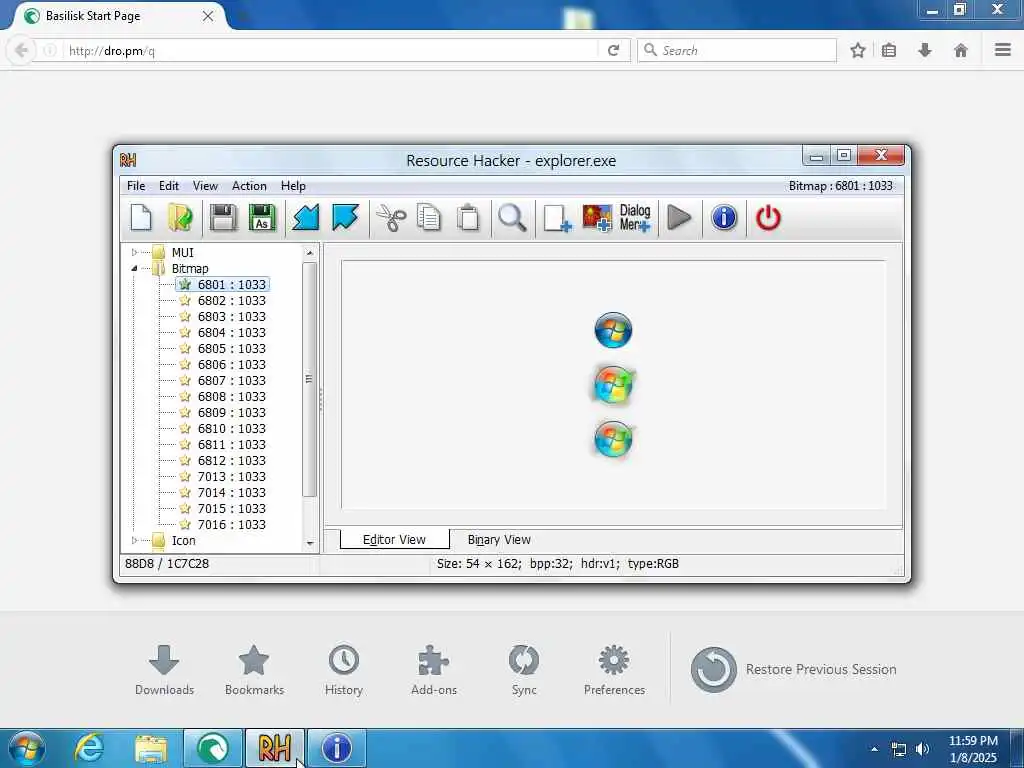This screenshot has width=1024, height=768.
Task: Open Bookmarks on Basilisk start page
Action: click(x=254, y=670)
